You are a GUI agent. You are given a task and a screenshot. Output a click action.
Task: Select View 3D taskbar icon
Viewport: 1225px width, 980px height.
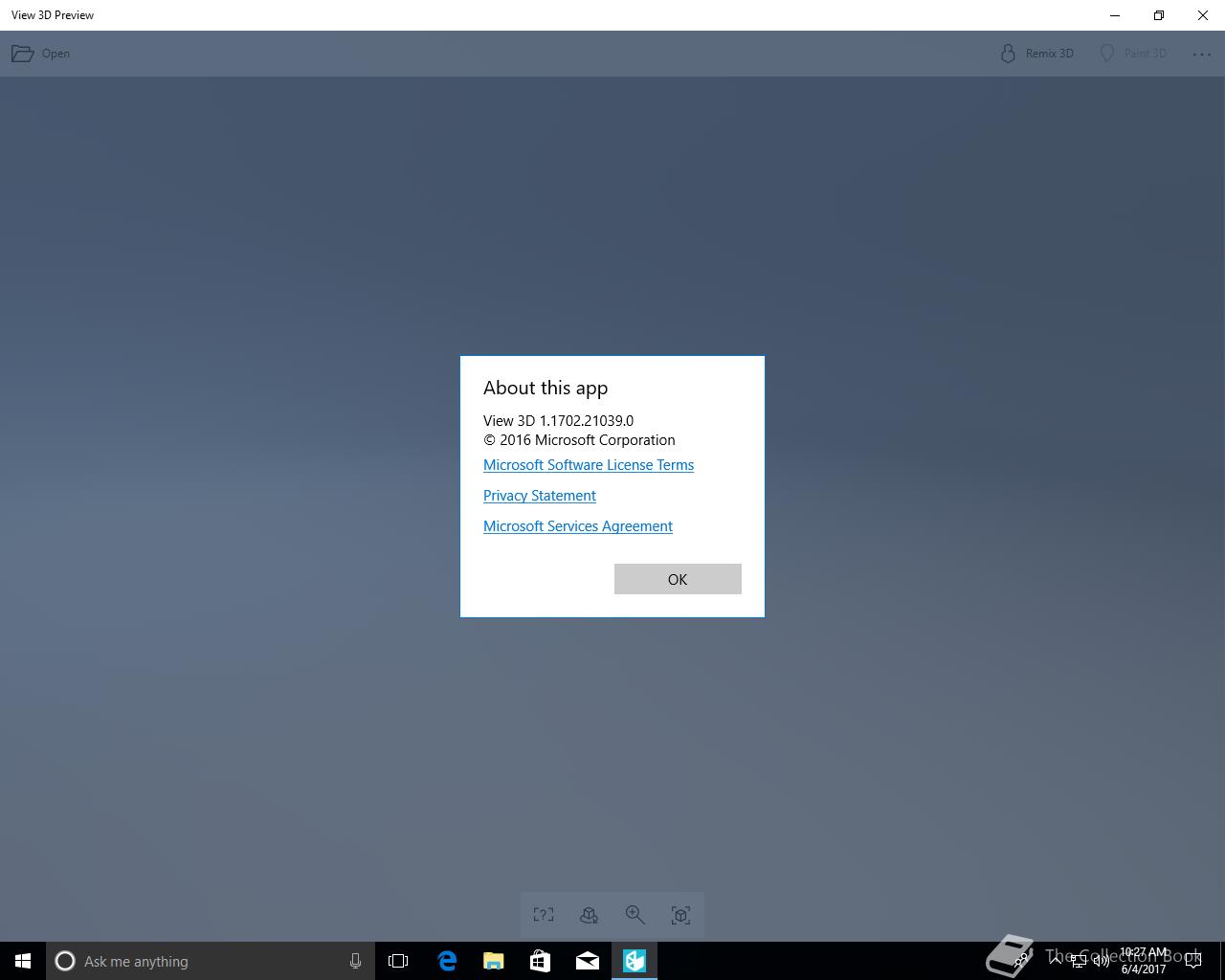click(x=635, y=961)
